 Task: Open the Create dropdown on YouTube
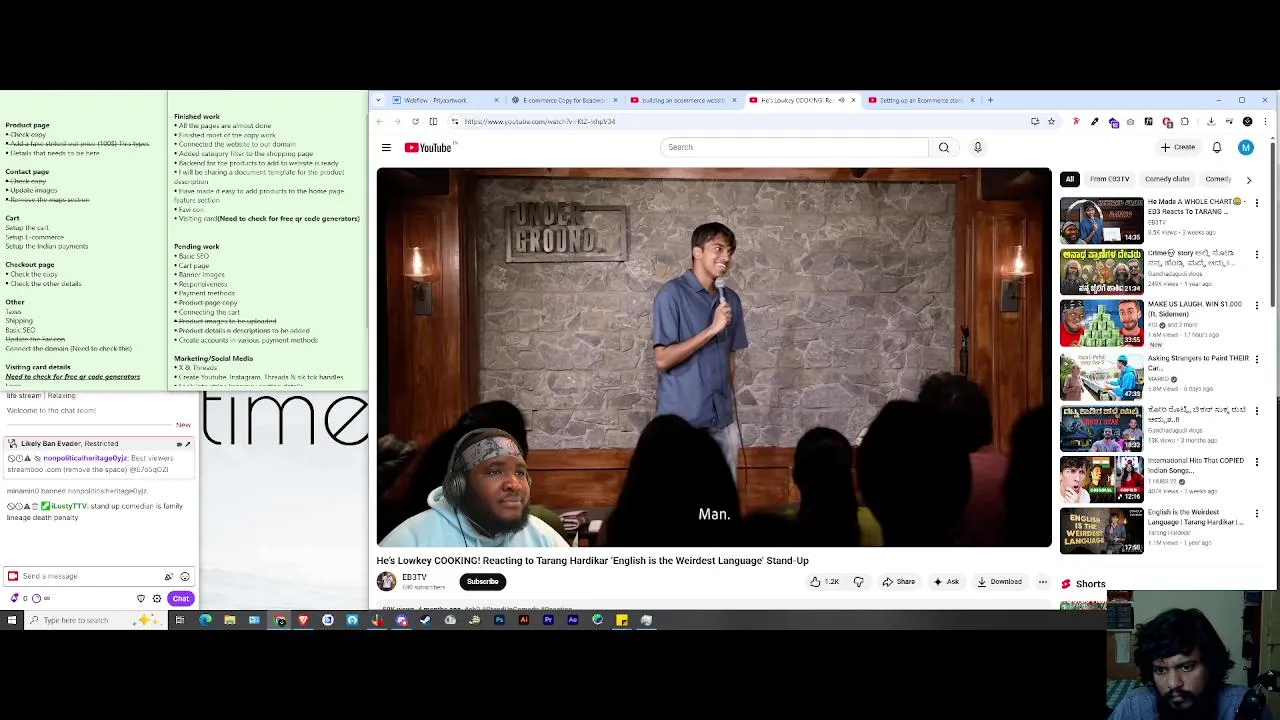(1178, 148)
